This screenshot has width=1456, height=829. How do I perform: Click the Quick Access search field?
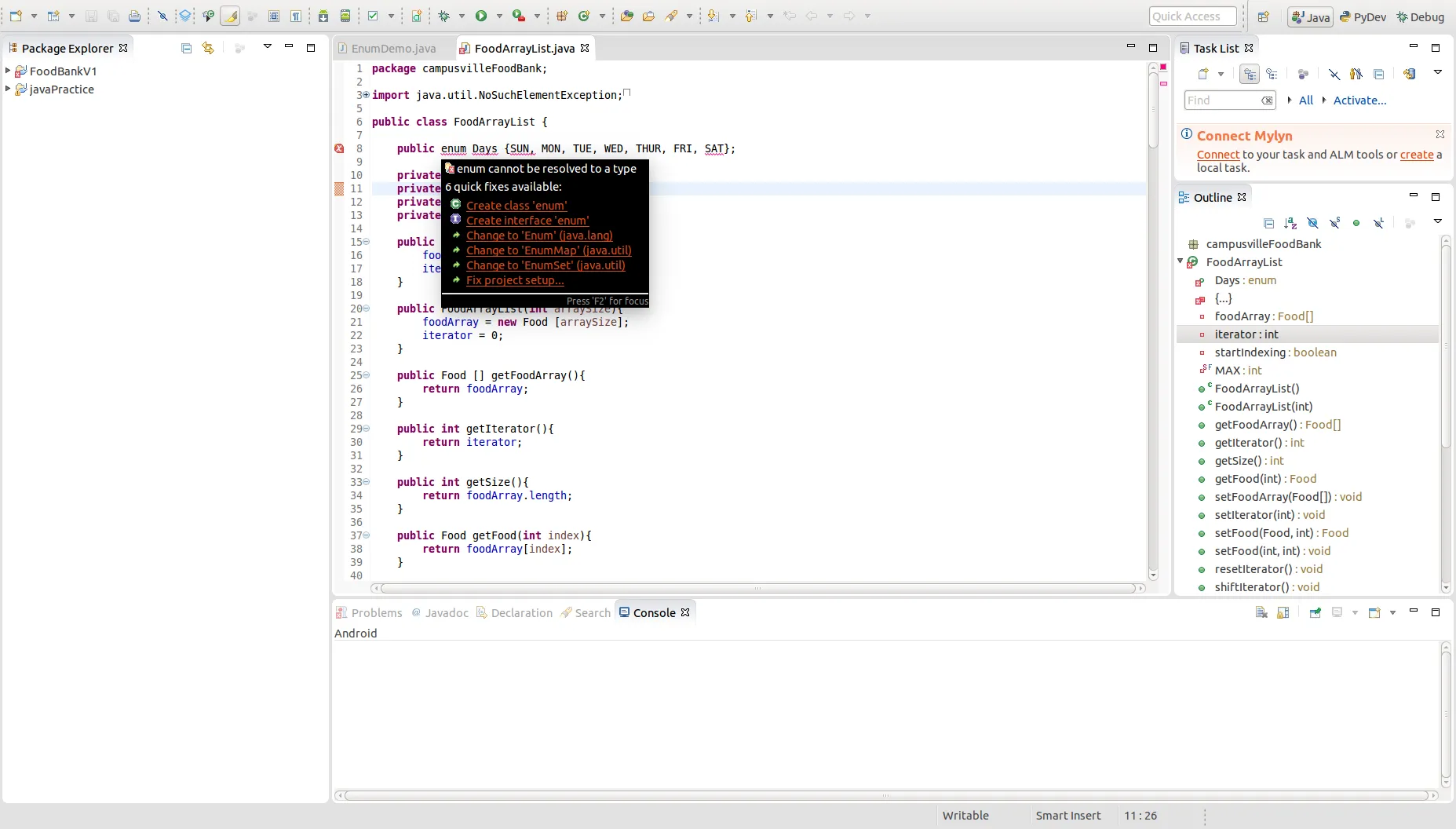coord(1192,16)
